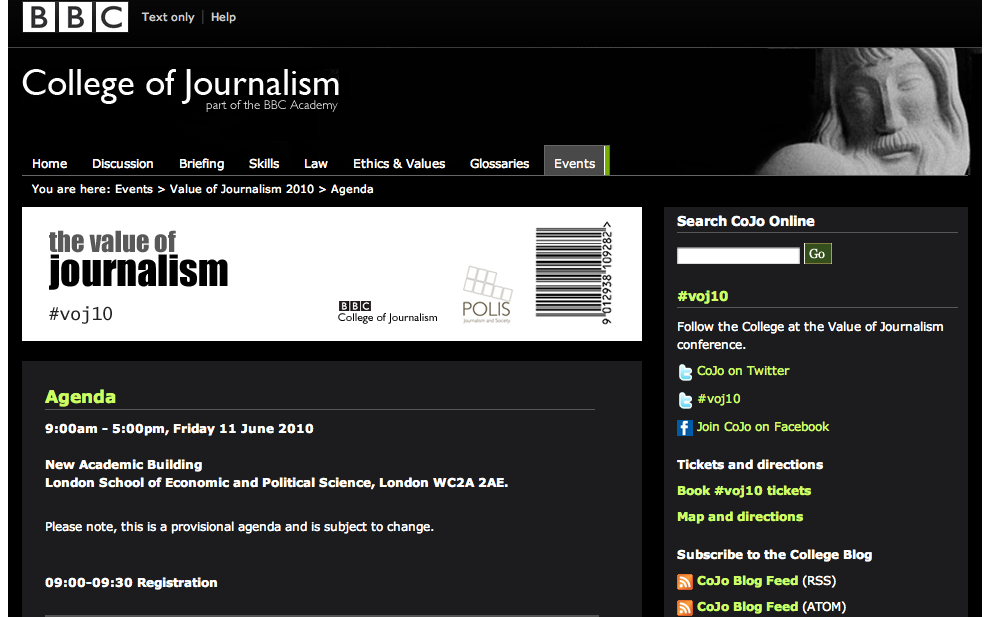The height and width of the screenshot is (617, 990).
Task: Click the 'Subscribe to the College Blog' heading
Action: click(x=774, y=554)
